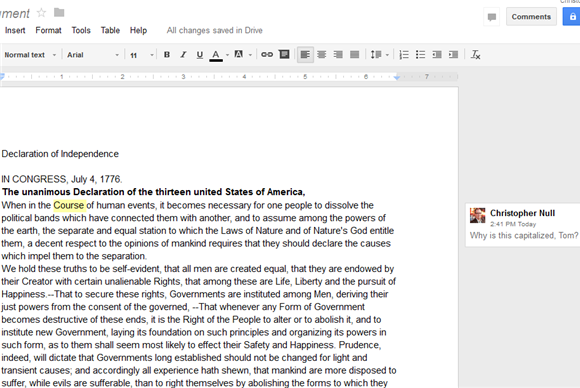The width and height of the screenshot is (580, 388).
Task: Open the Table menu
Action: coord(110,30)
